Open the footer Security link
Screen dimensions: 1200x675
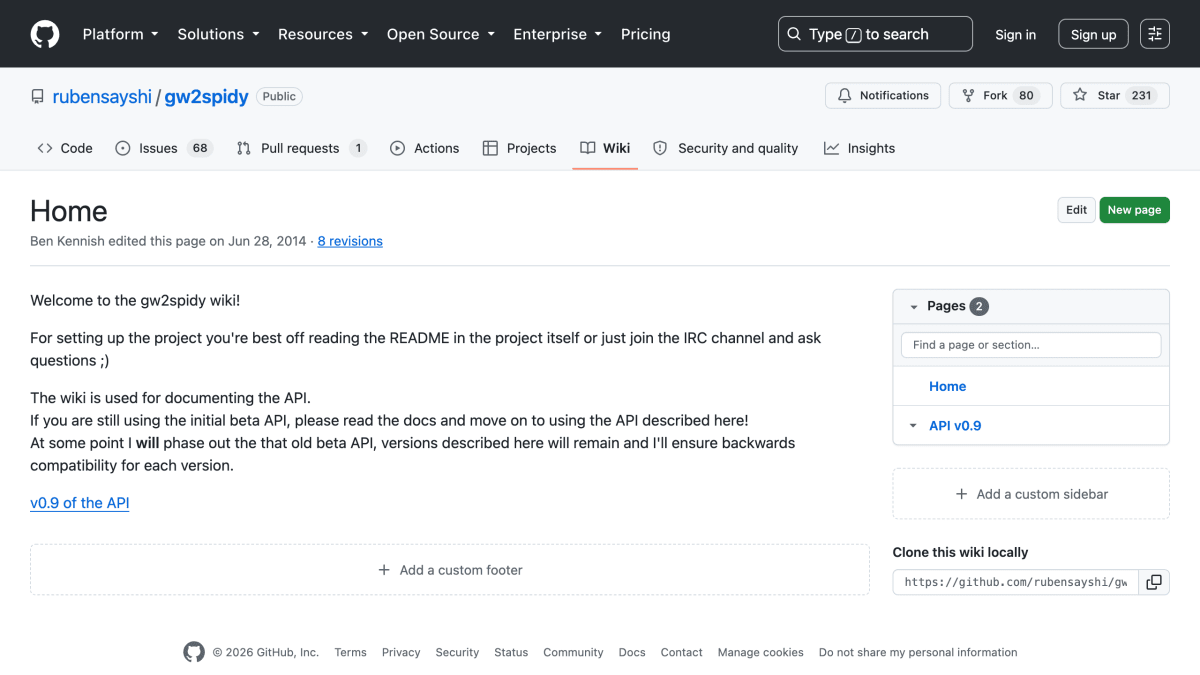(x=457, y=652)
